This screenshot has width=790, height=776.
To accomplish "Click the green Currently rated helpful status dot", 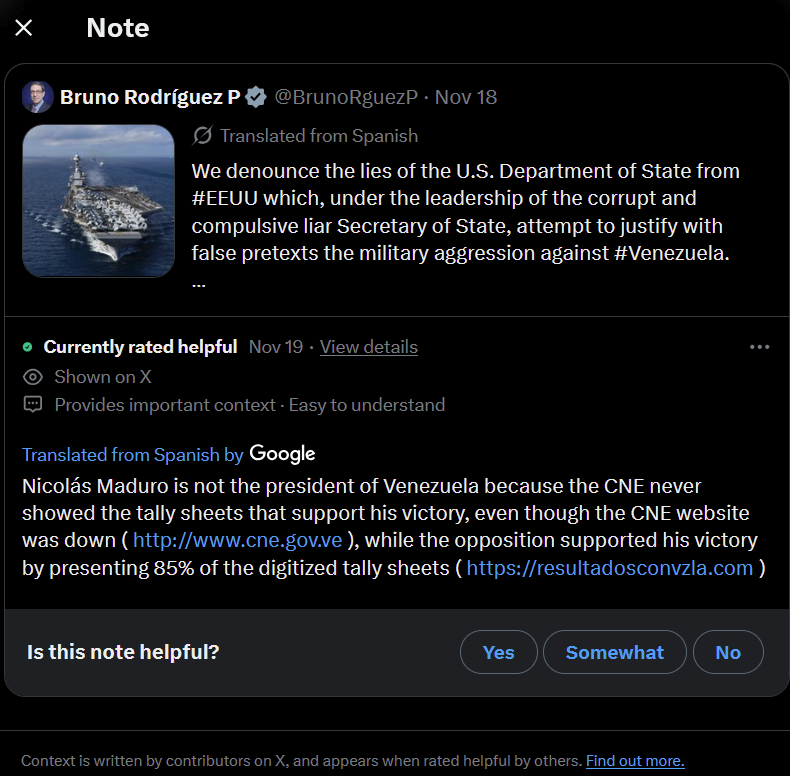I will click(x=28, y=347).
